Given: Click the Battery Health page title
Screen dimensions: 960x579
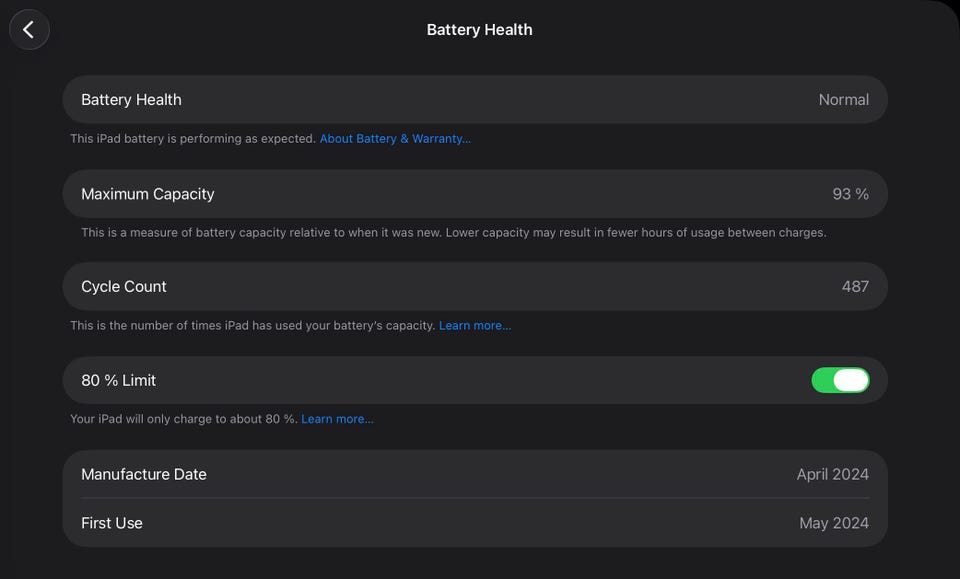Looking at the screenshot, I should [479, 30].
